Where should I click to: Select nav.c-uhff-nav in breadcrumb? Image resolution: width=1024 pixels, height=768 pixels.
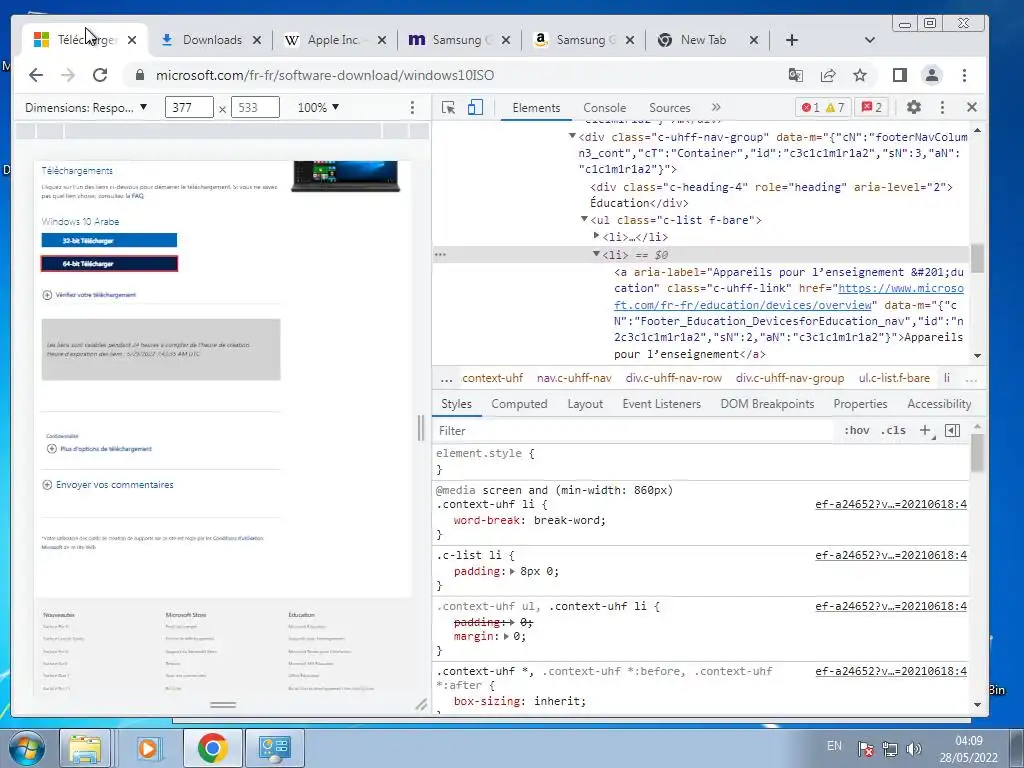[574, 378]
